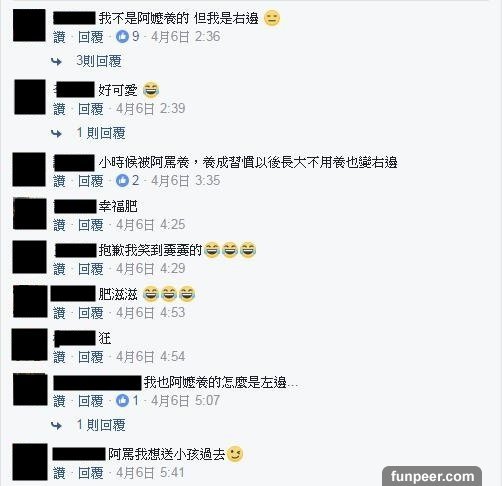Open the first commenter's profile picture

coord(29,25)
